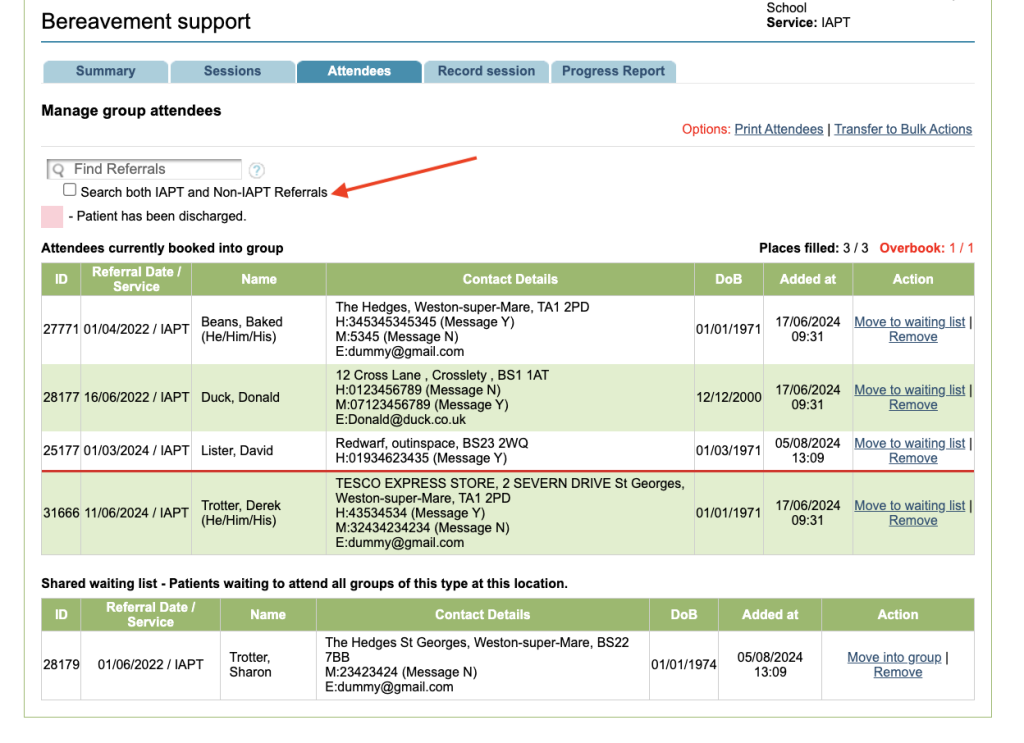
Task: Remove Donald Duck from the group
Action: coord(913,405)
